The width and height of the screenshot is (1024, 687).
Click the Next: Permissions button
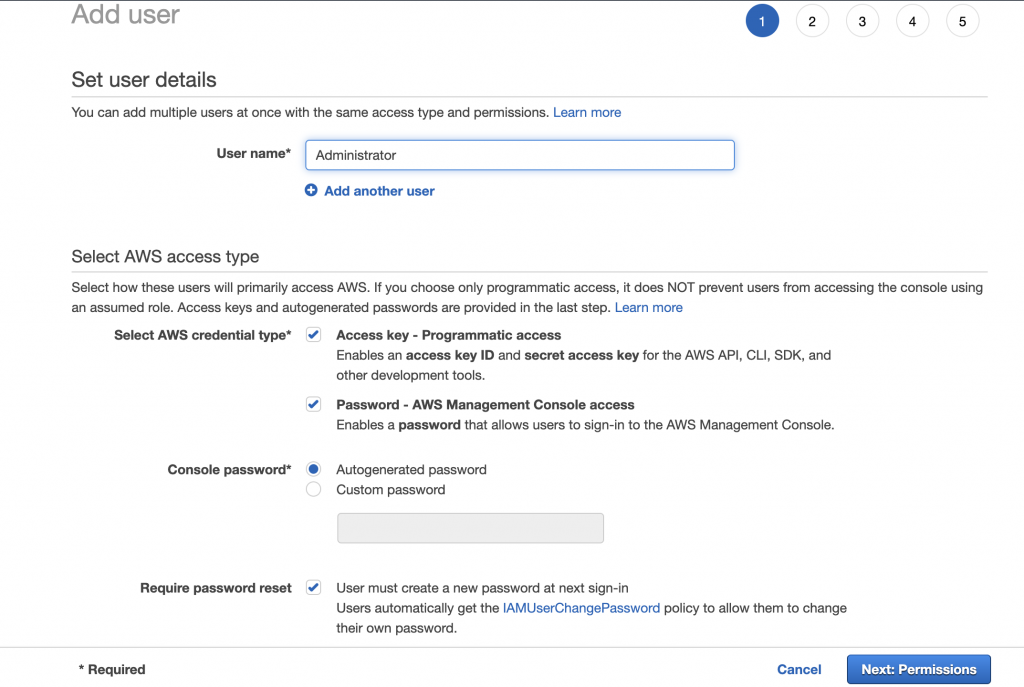[918, 669]
